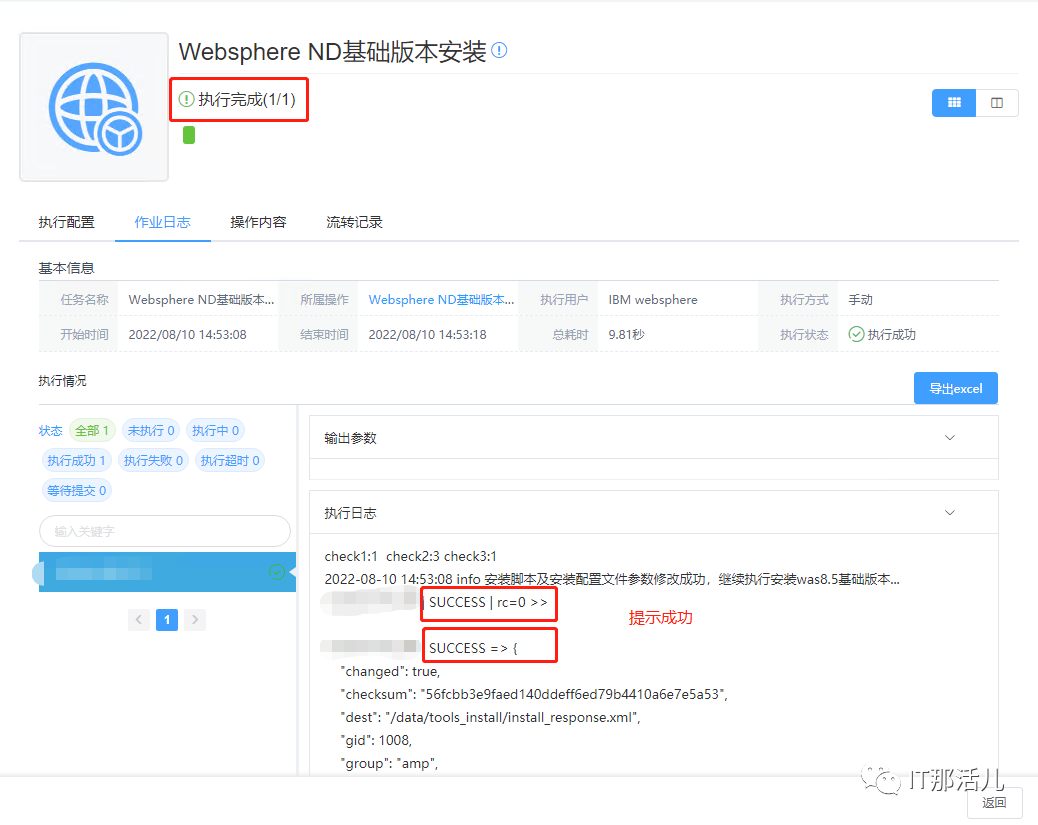Collapse the 执行日志 panel chevron

click(949, 512)
